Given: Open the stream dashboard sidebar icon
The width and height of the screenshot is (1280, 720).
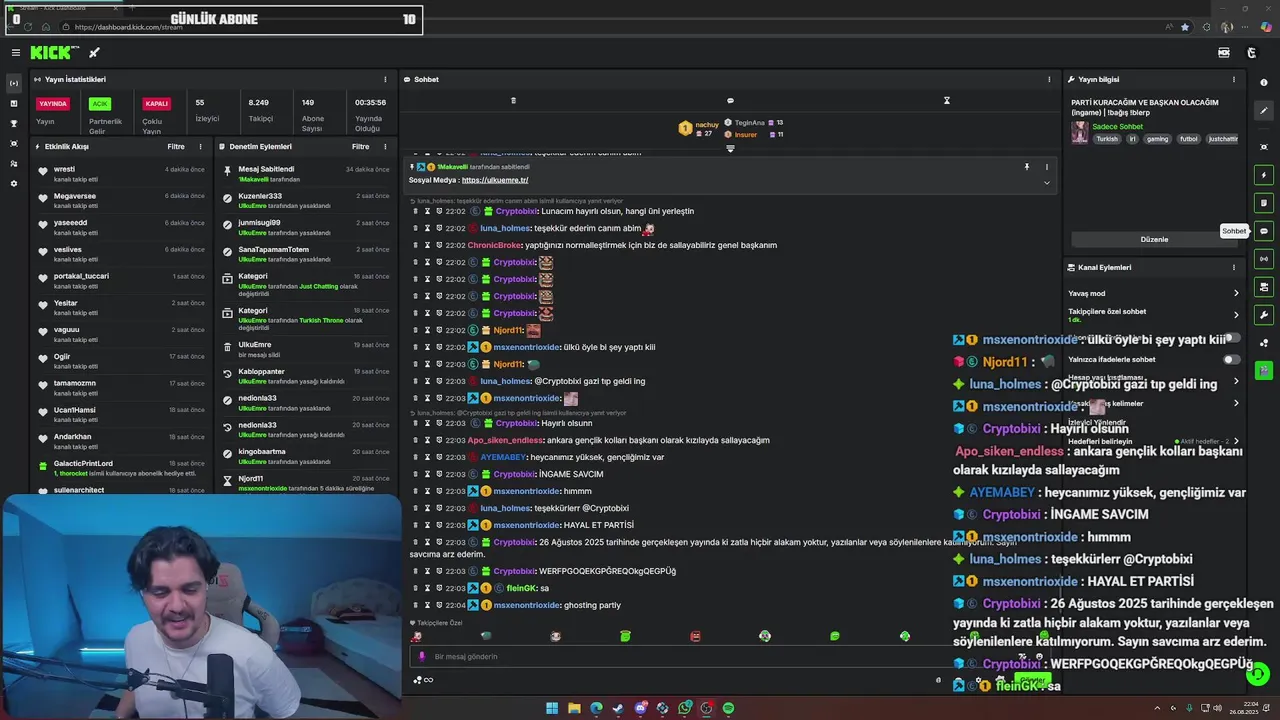Looking at the screenshot, I should (14, 83).
